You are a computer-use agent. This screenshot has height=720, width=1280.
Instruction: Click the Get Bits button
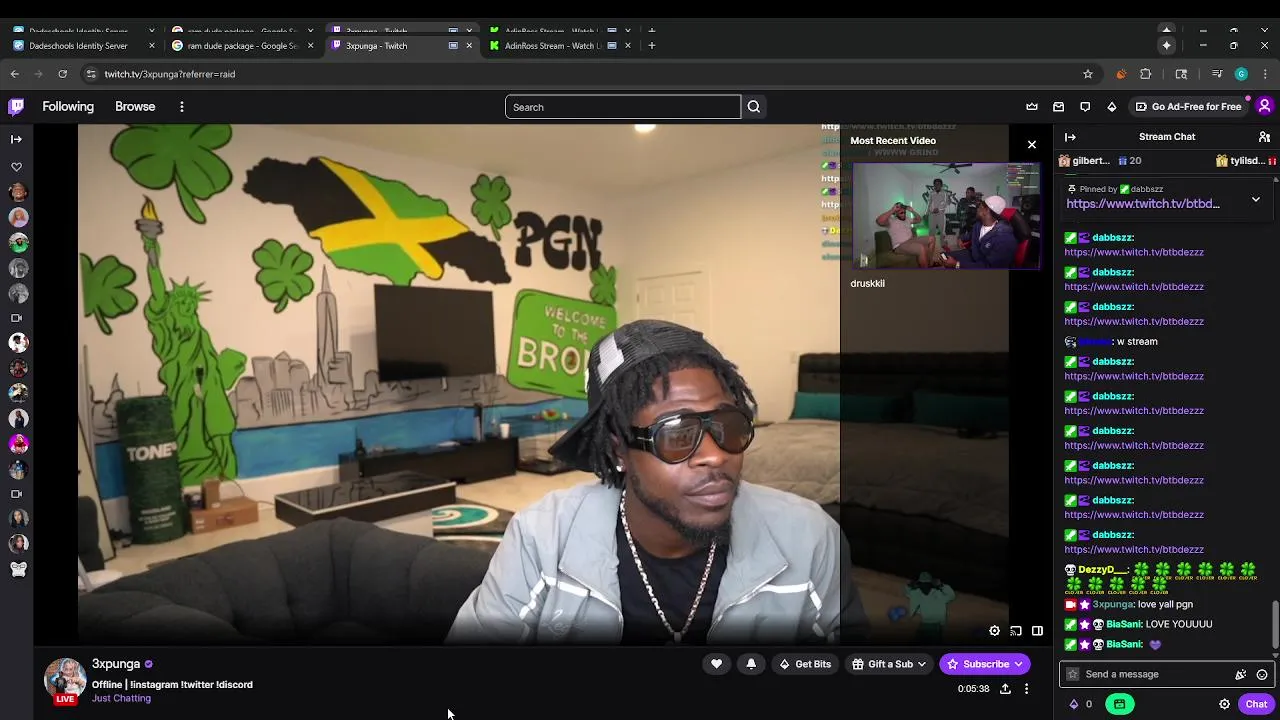coord(805,664)
